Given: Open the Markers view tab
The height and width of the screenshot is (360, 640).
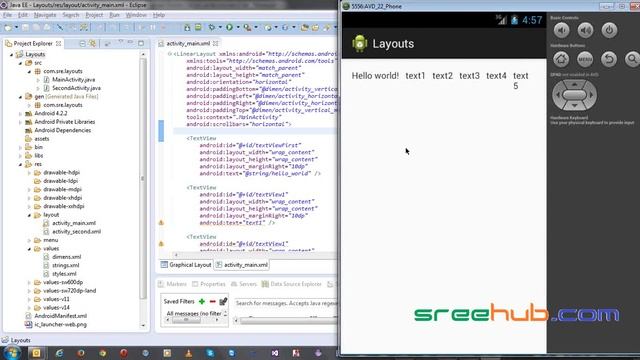Looking at the screenshot, I should (x=172, y=284).
